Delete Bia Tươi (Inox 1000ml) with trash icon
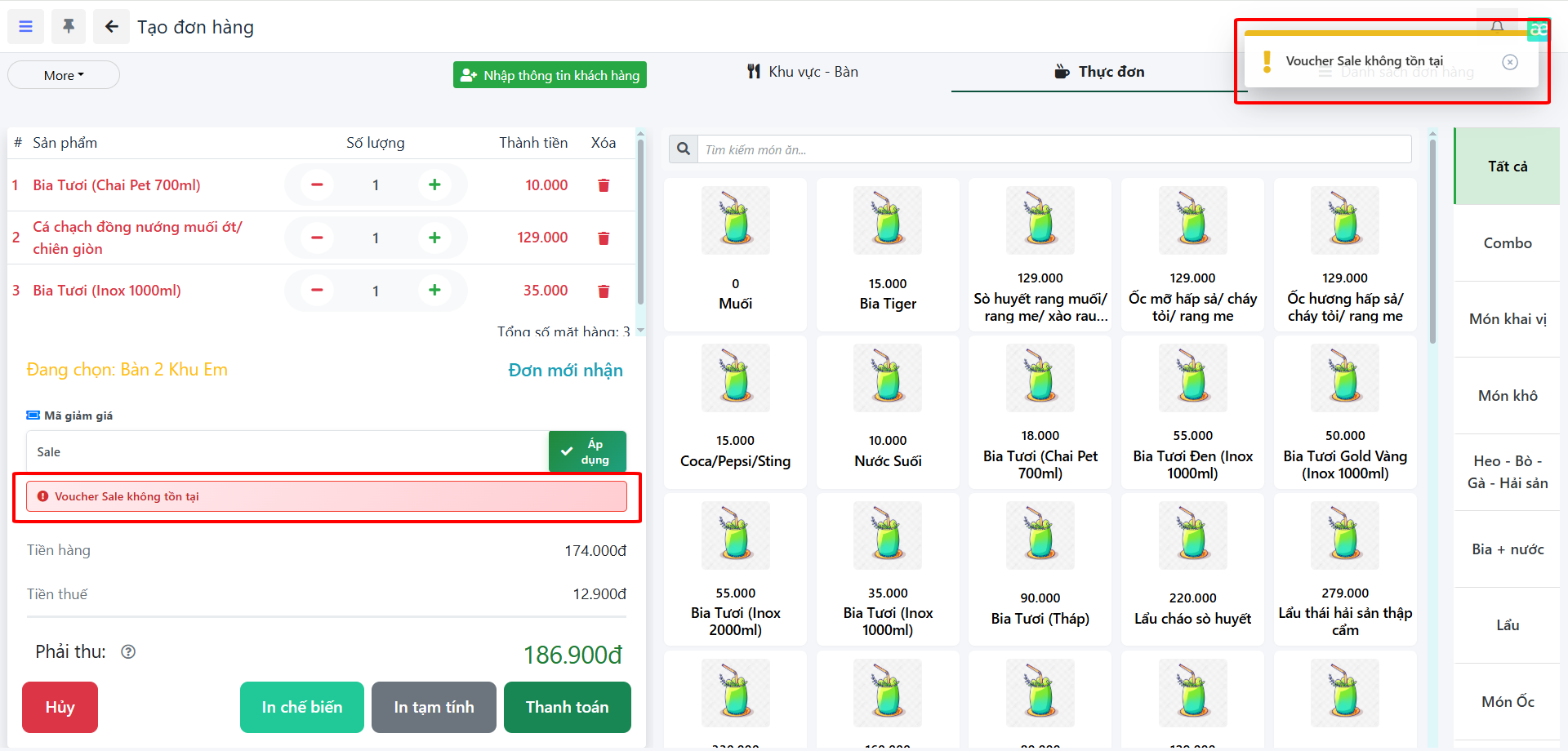1568x751 pixels. (x=604, y=291)
